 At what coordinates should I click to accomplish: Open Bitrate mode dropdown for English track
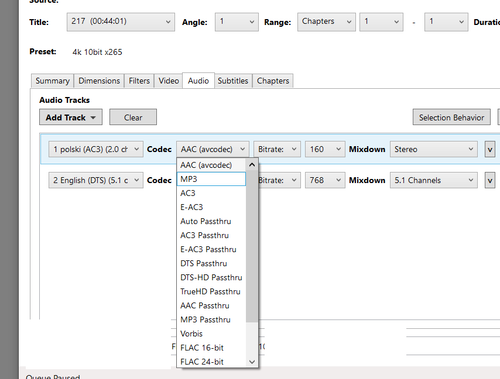[279, 180]
